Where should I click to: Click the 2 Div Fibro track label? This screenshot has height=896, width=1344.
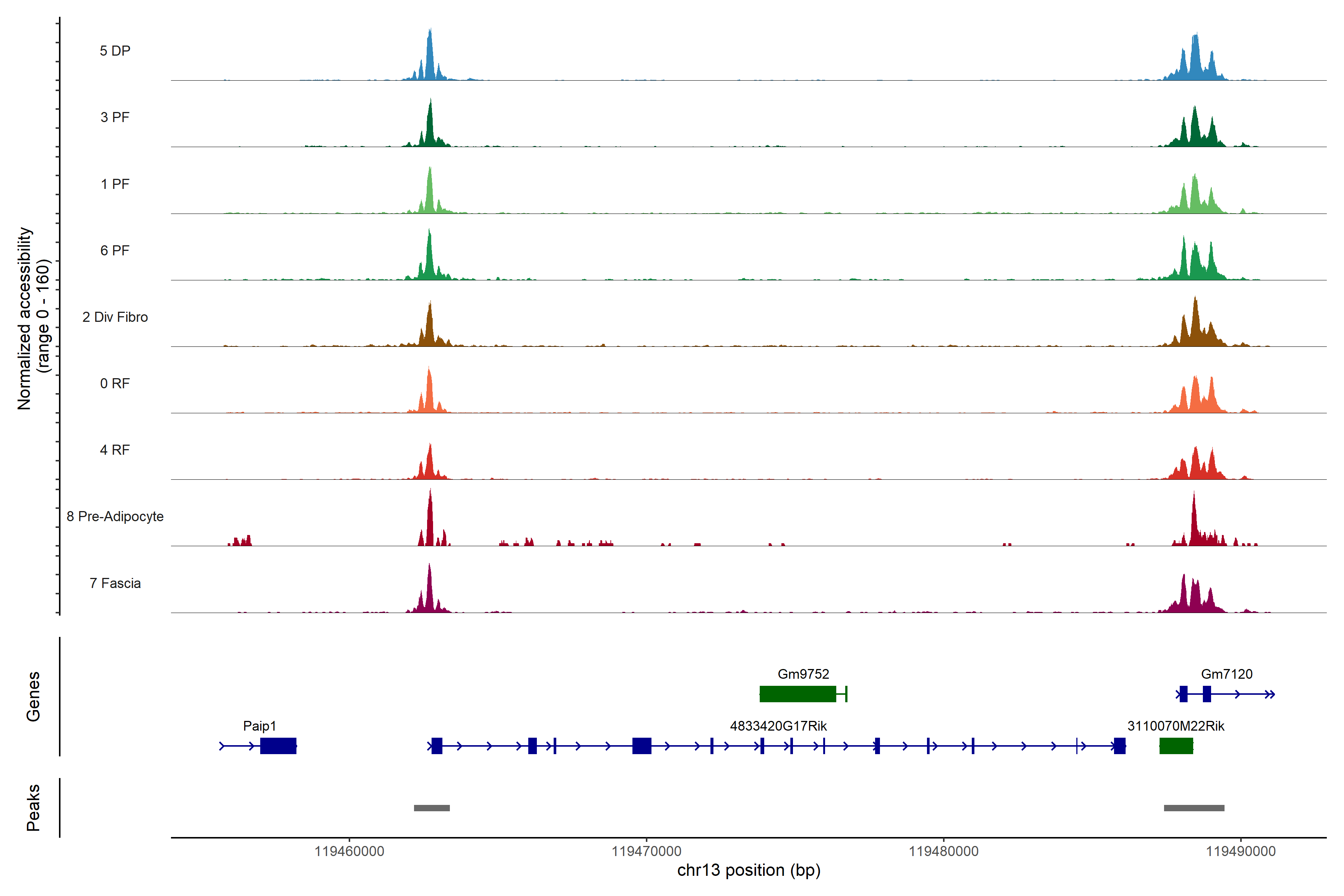pyautogui.click(x=115, y=317)
